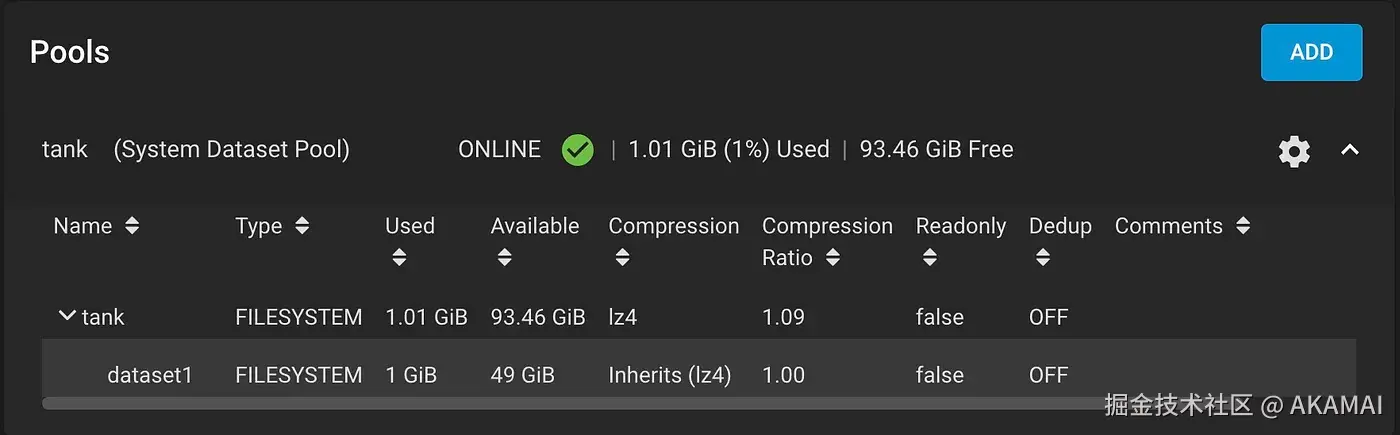The image size is (1400, 435).
Task: Click the Compression Ratio column header
Action: click(826, 227)
